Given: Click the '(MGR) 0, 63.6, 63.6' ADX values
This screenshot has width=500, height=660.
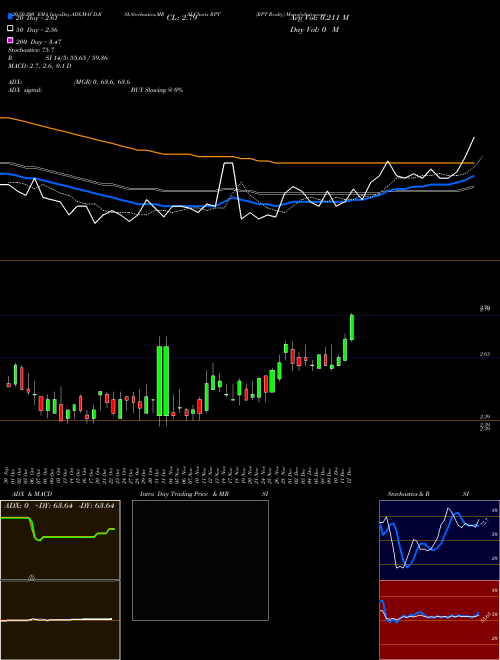Looking at the screenshot, I should tap(102, 82).
